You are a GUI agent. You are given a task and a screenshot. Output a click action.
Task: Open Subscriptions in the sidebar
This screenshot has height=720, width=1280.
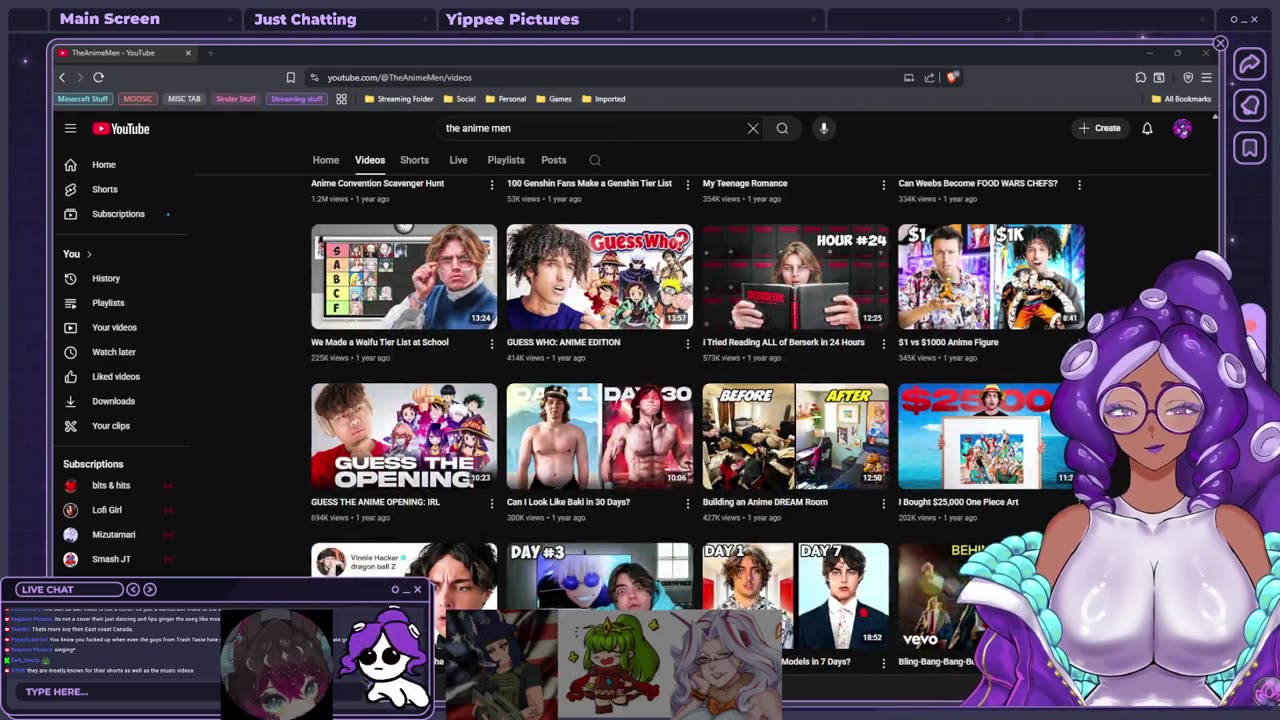[118, 214]
